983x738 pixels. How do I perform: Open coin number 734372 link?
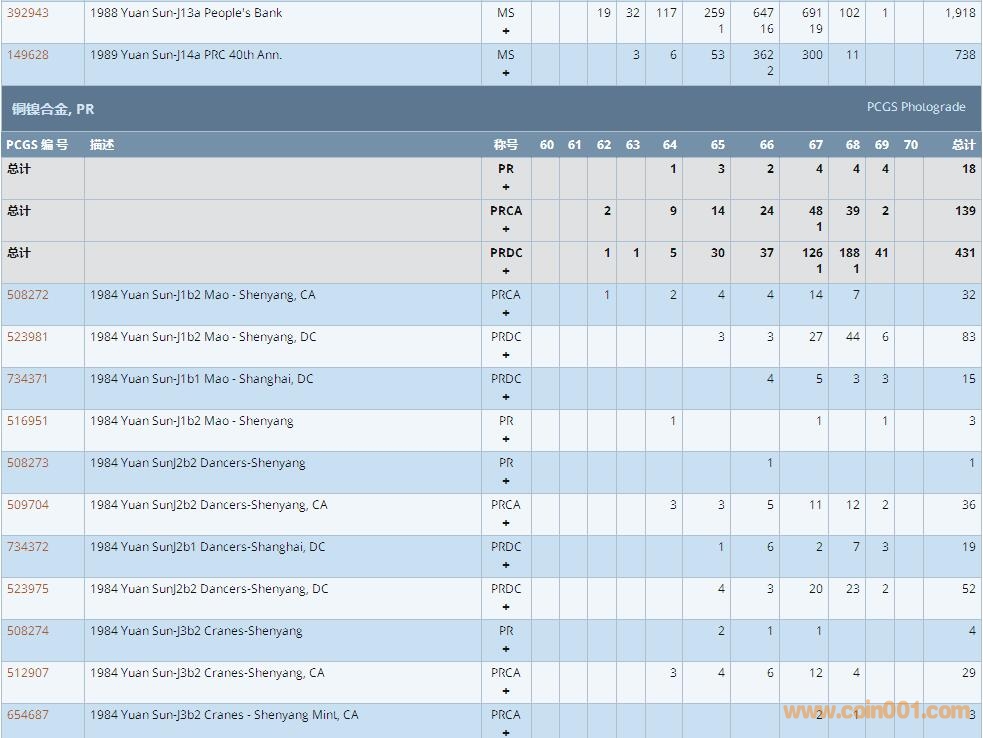(x=28, y=547)
